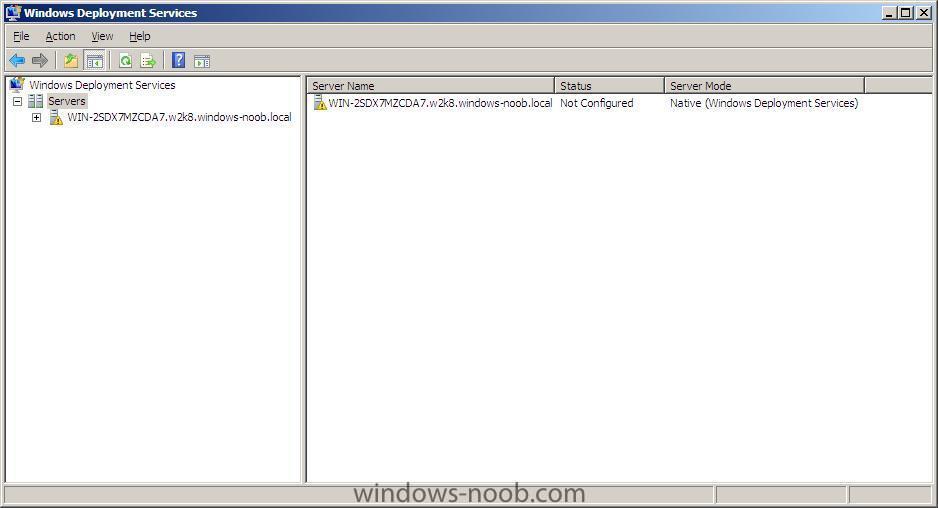Select WIN-2SDX7MZCDA7 server row in list
This screenshot has height=508, width=938.
[440, 103]
